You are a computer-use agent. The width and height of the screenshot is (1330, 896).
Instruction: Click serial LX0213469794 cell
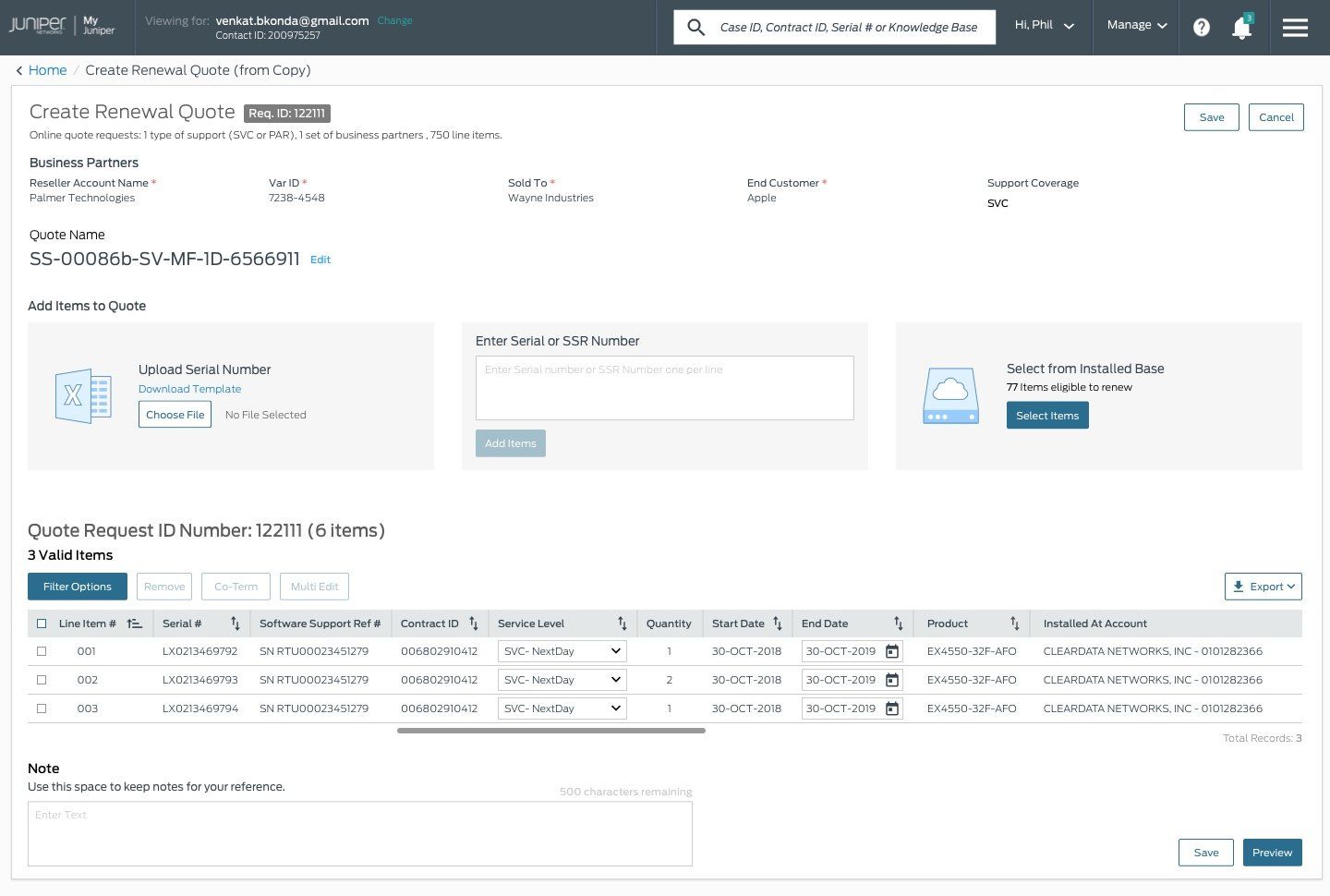(x=199, y=708)
